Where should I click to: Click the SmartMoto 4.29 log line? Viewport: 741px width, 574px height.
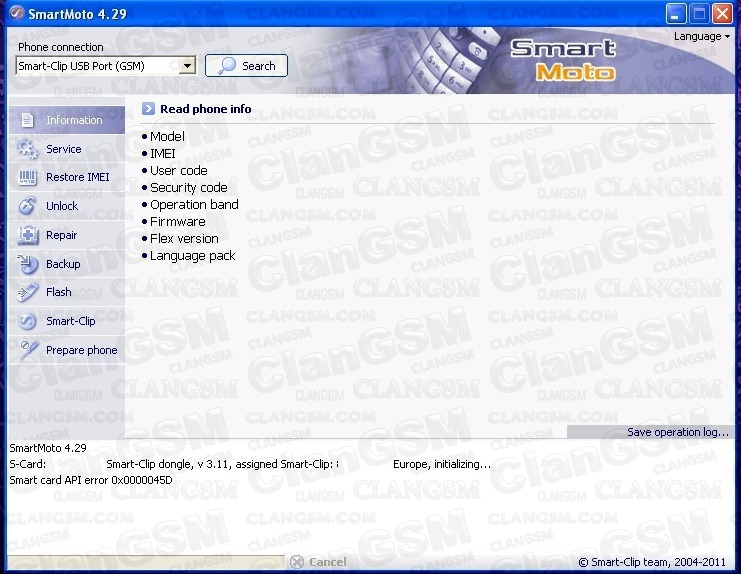(48, 448)
